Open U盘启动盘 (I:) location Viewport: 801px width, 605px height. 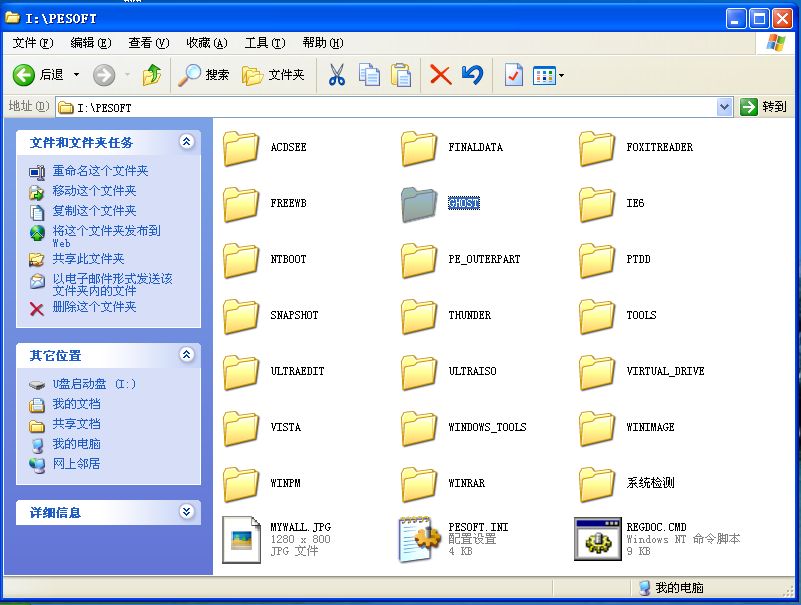pyautogui.click(x=94, y=384)
